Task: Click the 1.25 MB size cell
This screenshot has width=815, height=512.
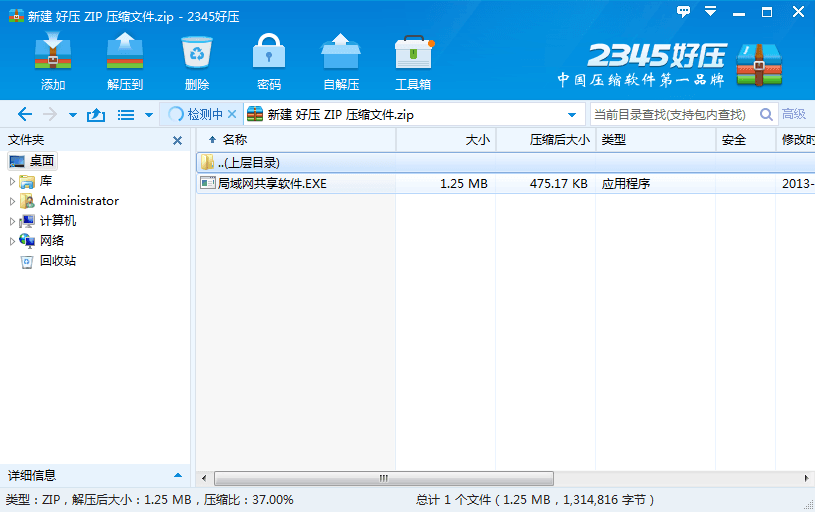Action: pos(464,183)
